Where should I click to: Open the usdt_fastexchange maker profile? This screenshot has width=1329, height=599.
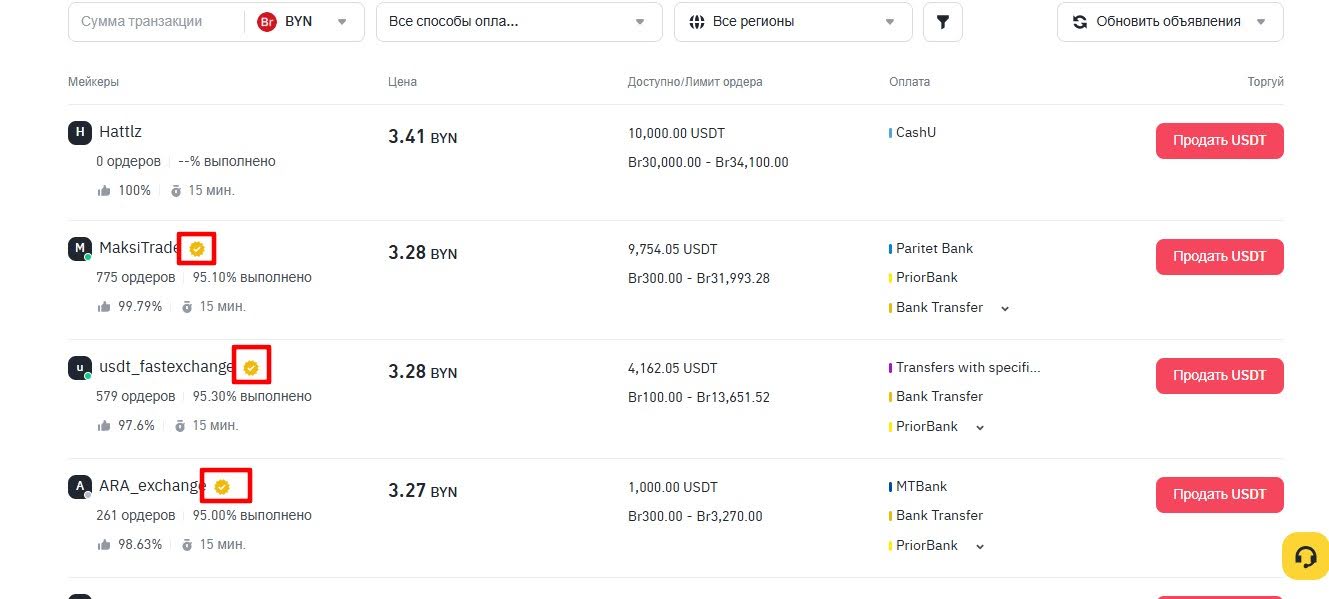click(x=165, y=367)
